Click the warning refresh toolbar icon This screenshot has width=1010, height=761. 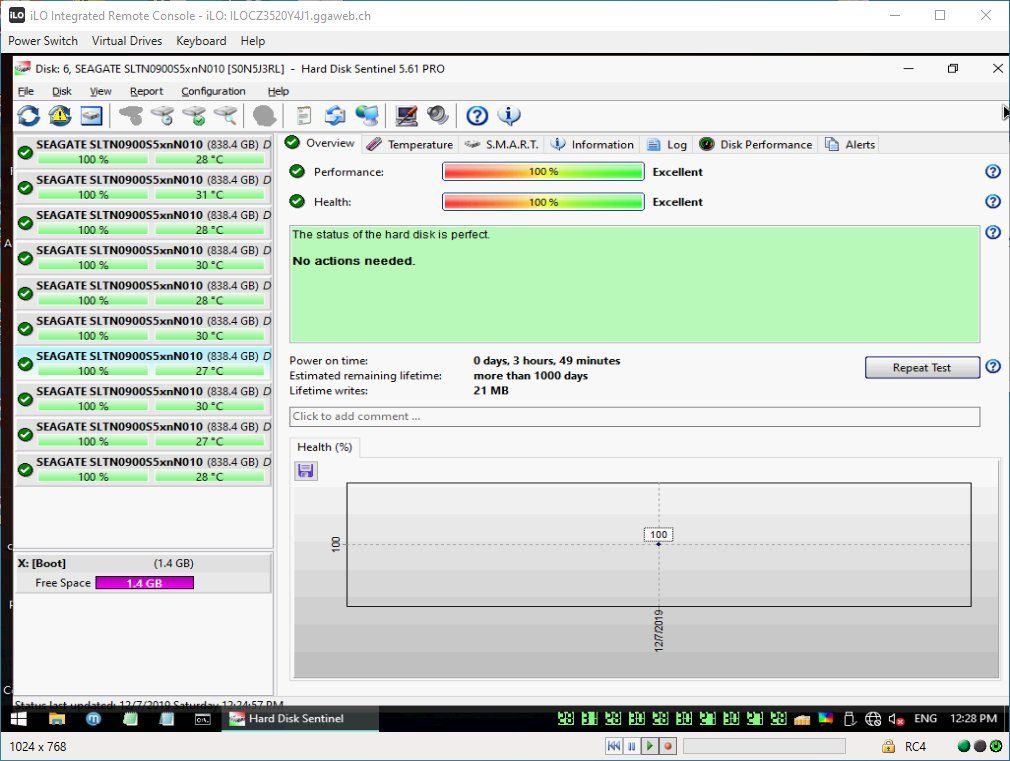pos(60,116)
